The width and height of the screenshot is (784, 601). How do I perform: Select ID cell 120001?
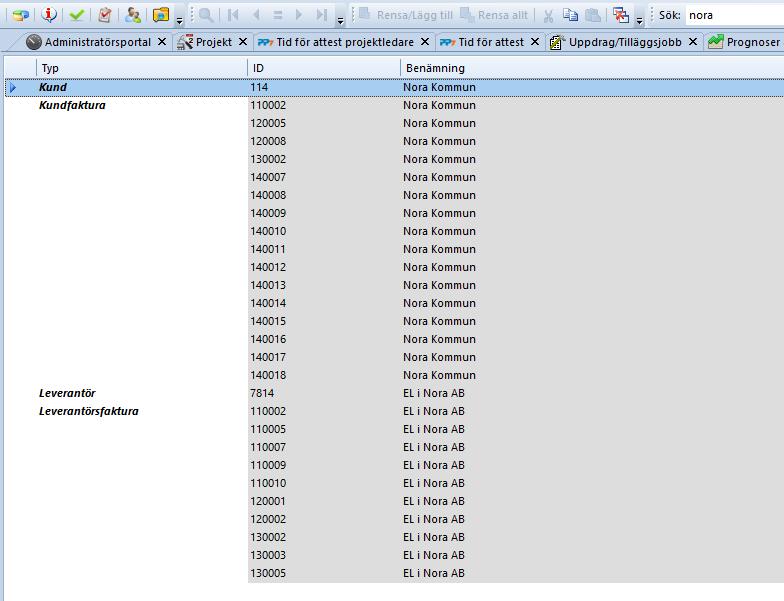pos(324,501)
